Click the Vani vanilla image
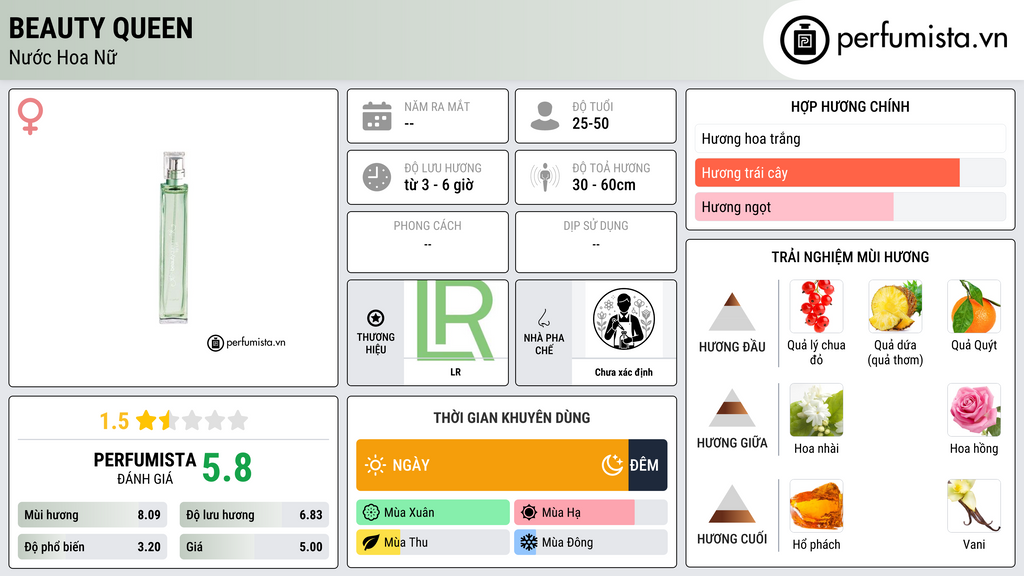 pyautogui.click(x=974, y=505)
